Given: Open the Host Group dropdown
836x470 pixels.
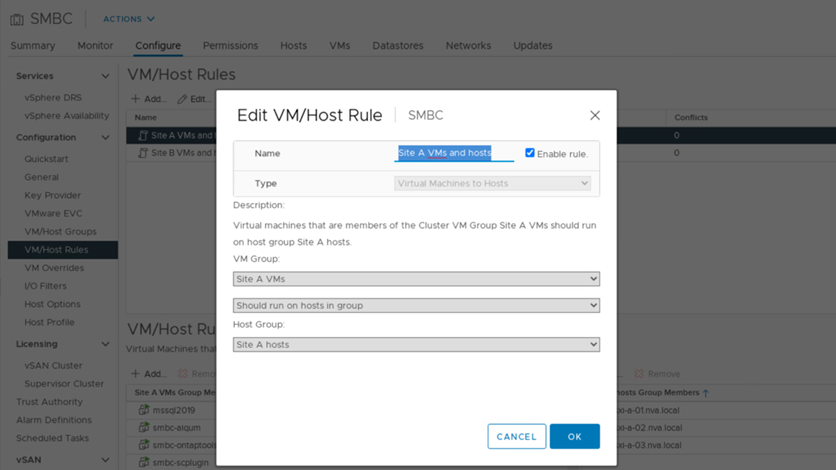Looking at the screenshot, I should pos(416,344).
